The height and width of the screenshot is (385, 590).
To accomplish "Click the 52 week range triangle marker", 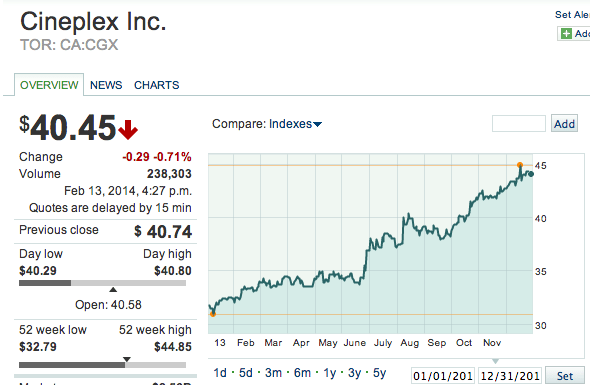I will [x=127, y=359].
